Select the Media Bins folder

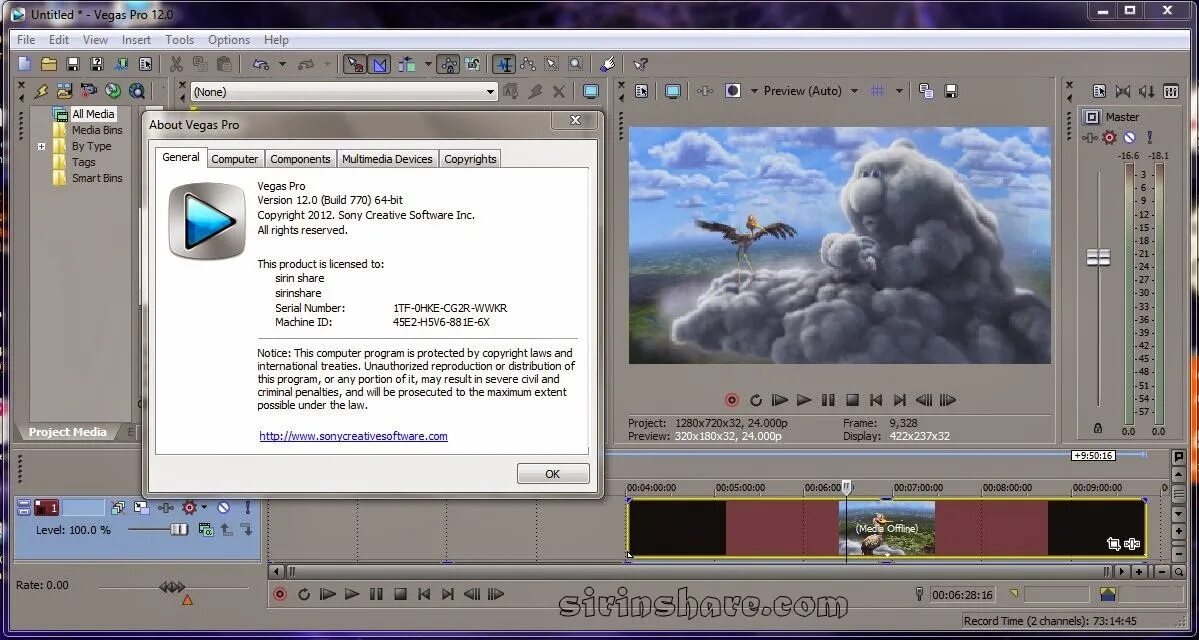point(97,130)
